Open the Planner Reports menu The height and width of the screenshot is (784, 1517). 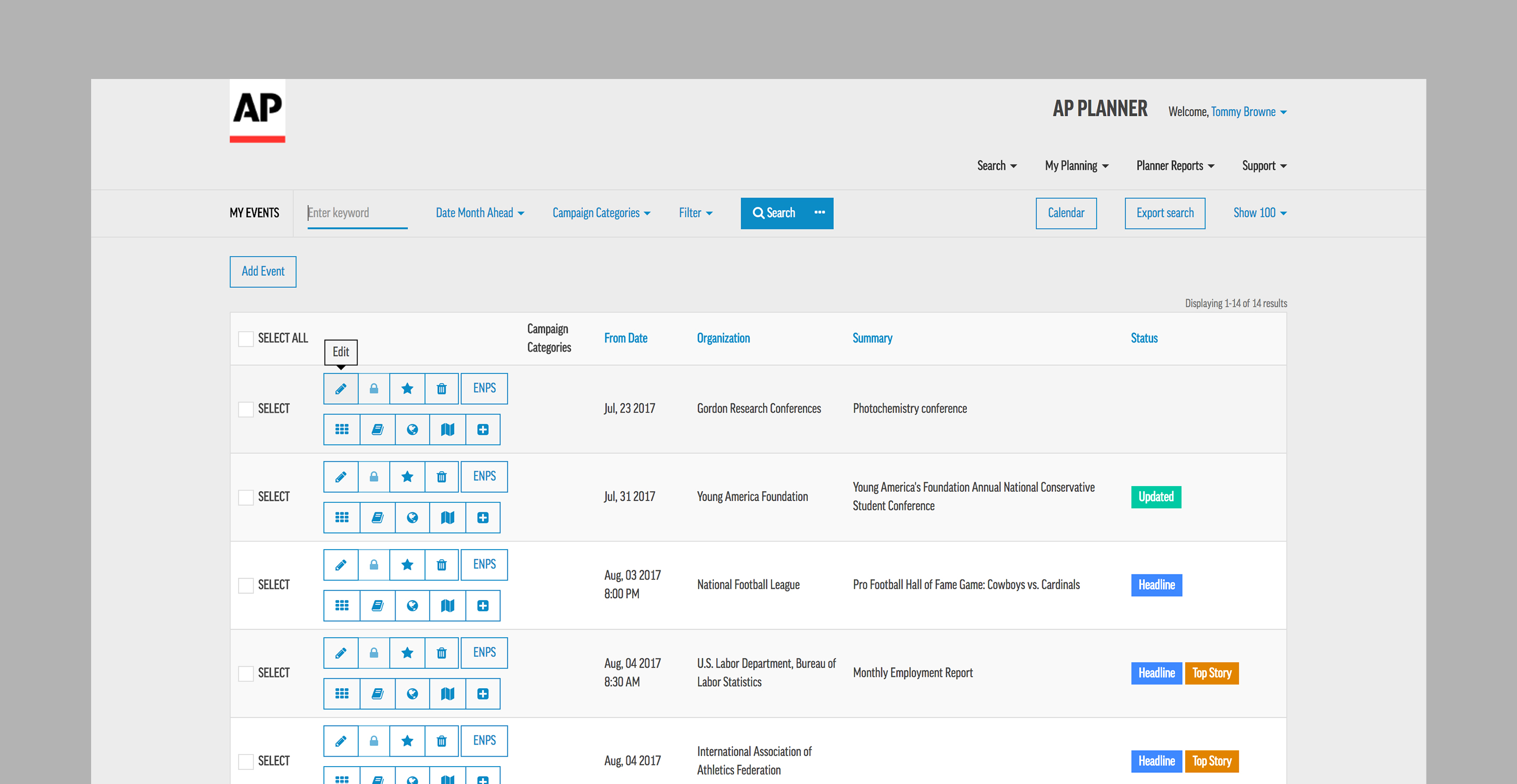(1175, 166)
